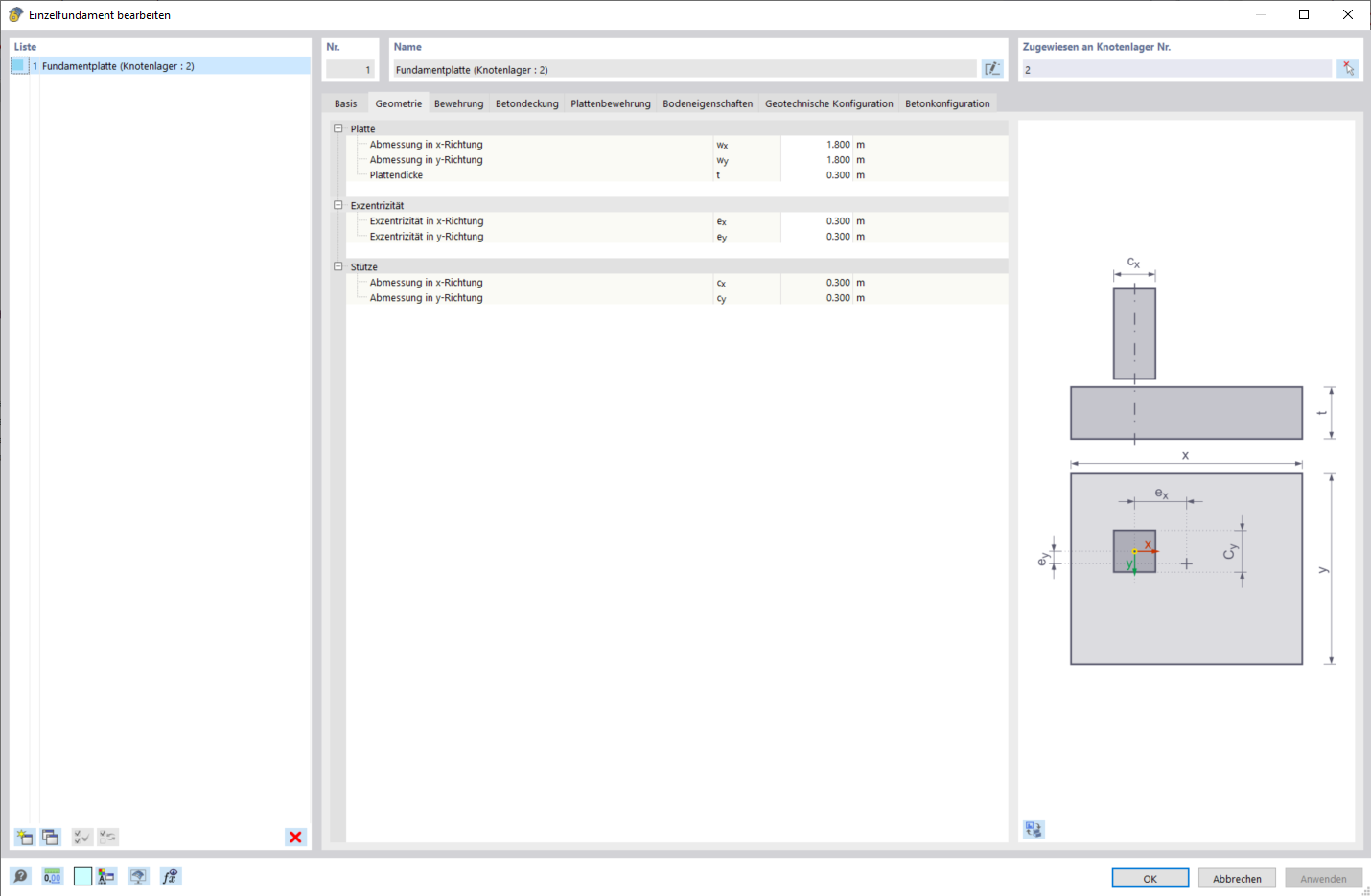Edit the wx value 1.800
Viewport: 1371px width, 896px height.
(x=816, y=145)
